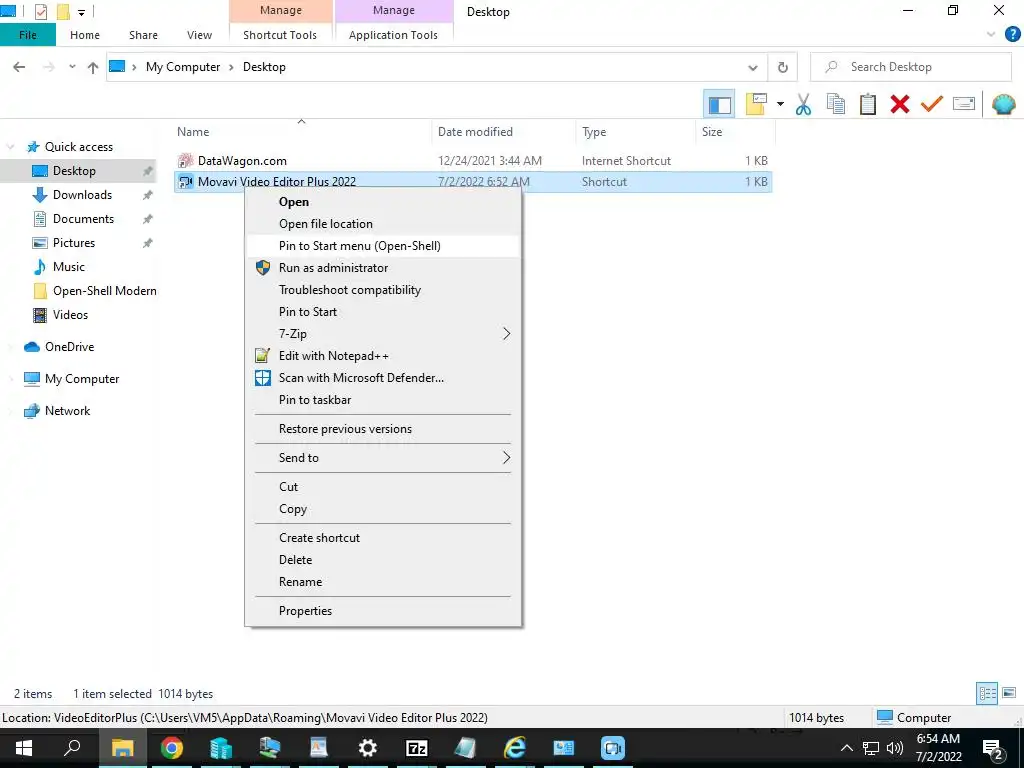
Task: Choose Run as administrator
Action: click(x=383, y=268)
